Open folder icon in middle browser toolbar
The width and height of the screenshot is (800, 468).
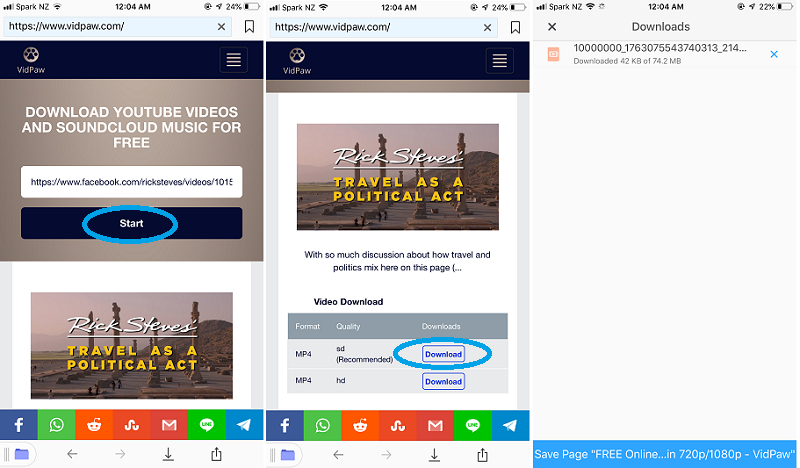(288, 455)
